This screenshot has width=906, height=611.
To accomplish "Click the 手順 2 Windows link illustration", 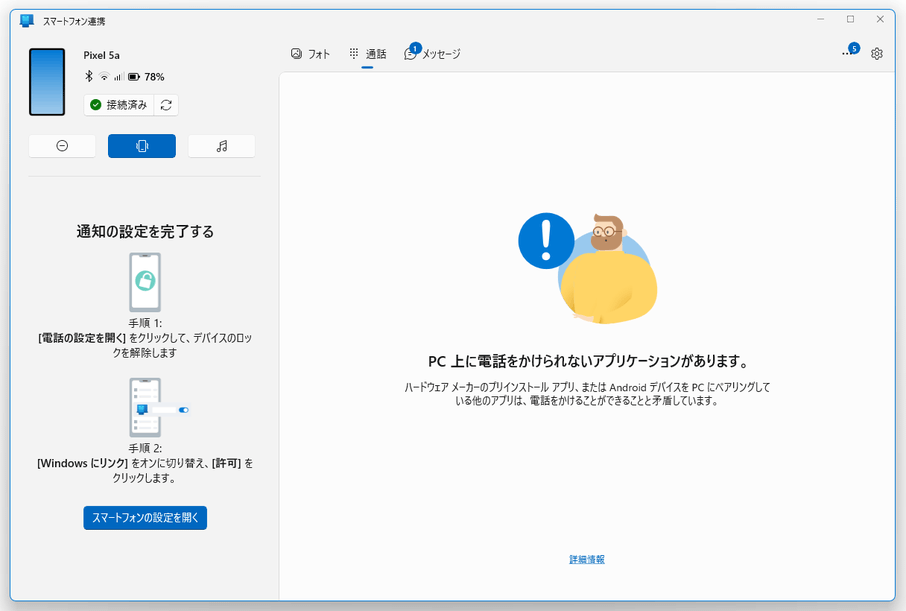I will [x=159, y=408].
